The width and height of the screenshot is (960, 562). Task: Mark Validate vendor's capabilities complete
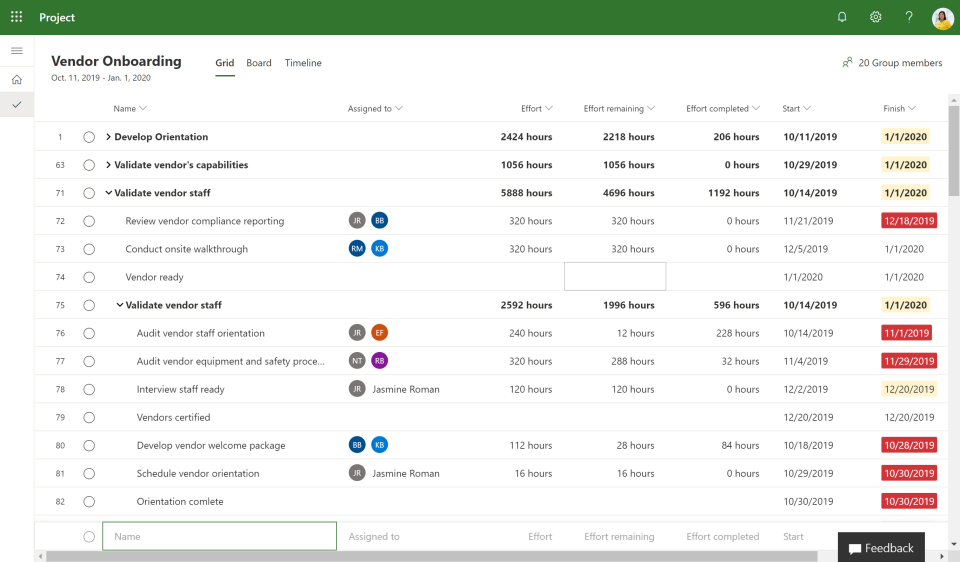[89, 165]
